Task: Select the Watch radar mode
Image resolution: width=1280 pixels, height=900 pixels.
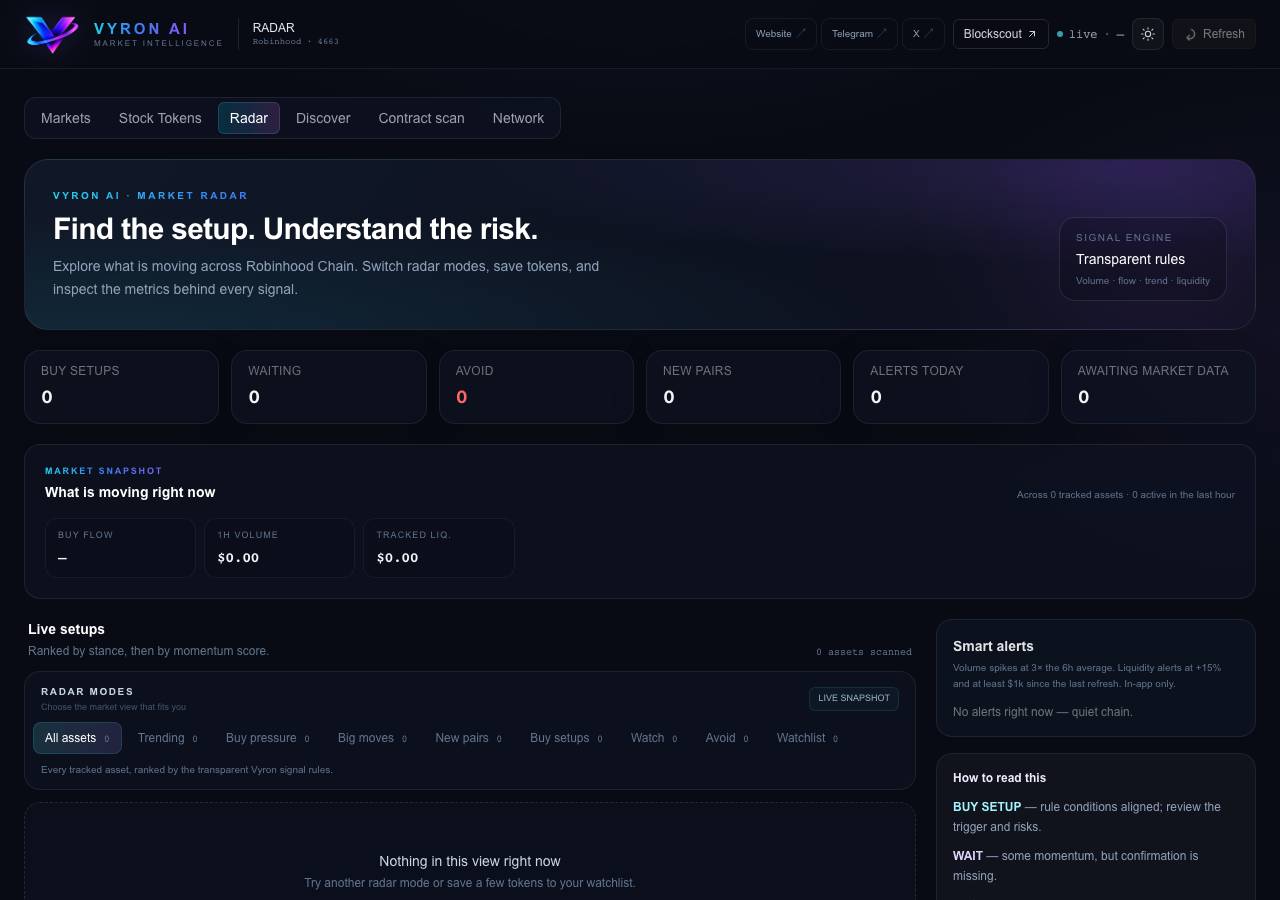Action: 654,738
